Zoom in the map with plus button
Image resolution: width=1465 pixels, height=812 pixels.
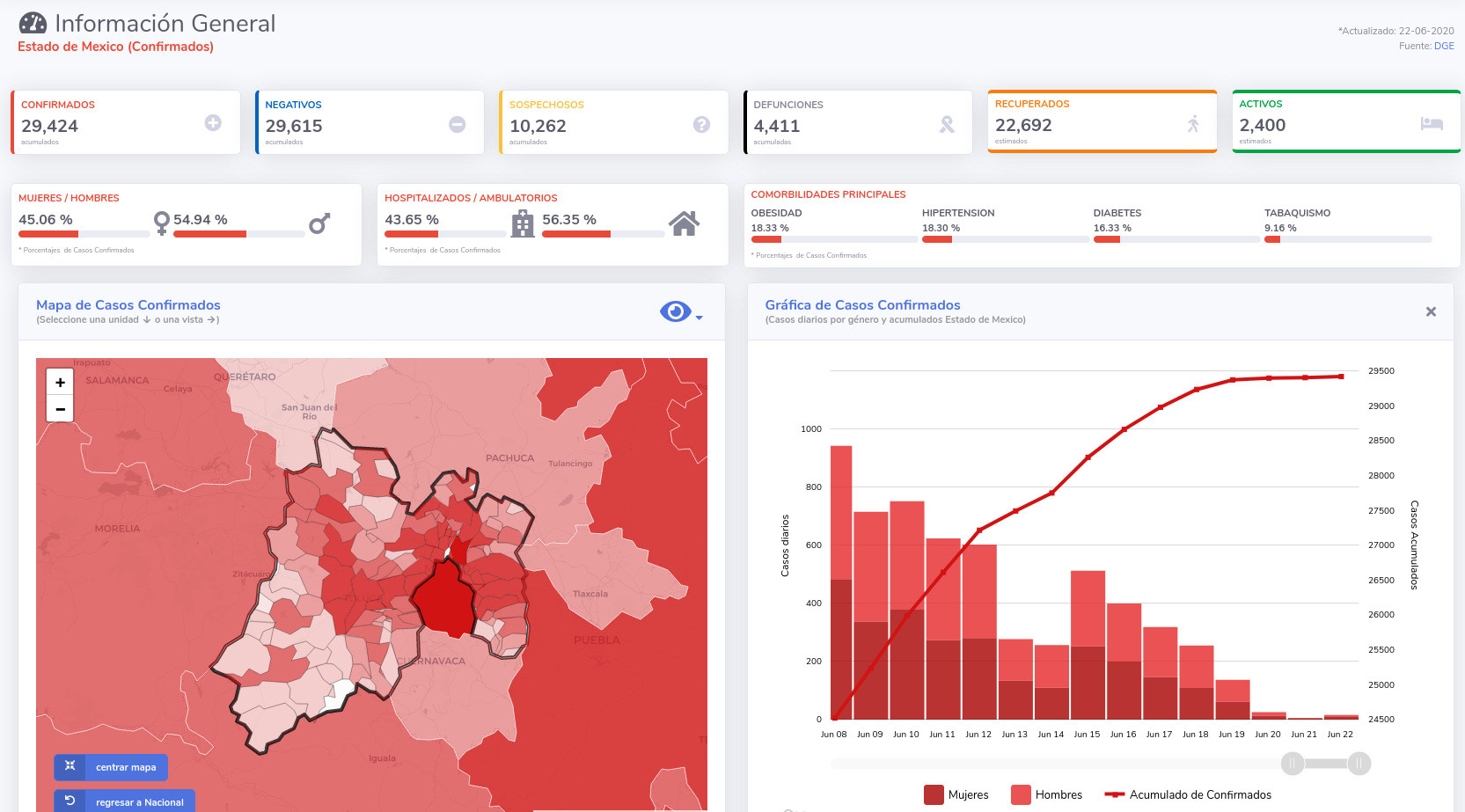tap(60, 382)
